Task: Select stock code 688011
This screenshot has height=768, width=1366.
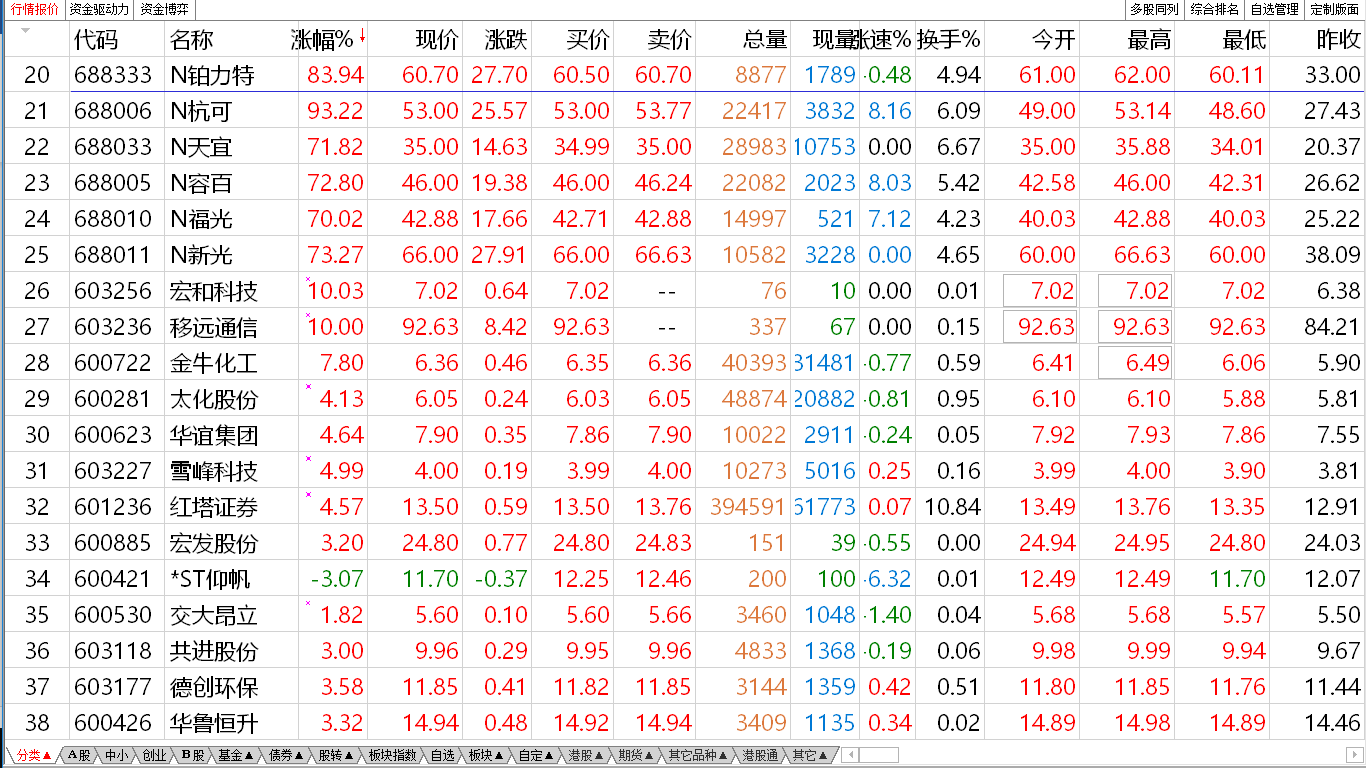Action: (113, 255)
